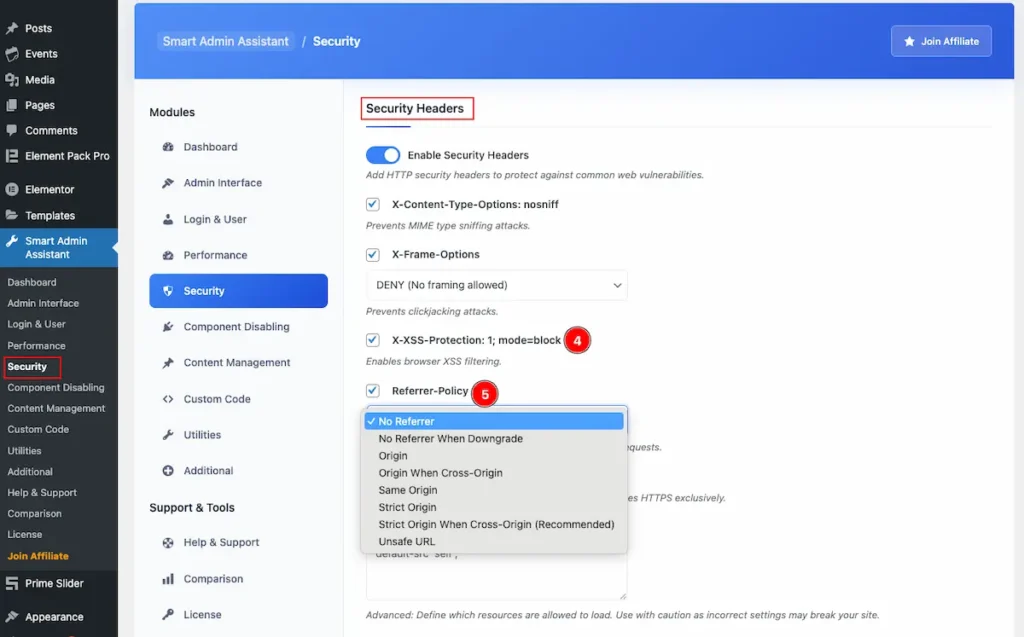This screenshot has width=1024, height=637.
Task: Click the Comments bubble icon
Action: 12,130
